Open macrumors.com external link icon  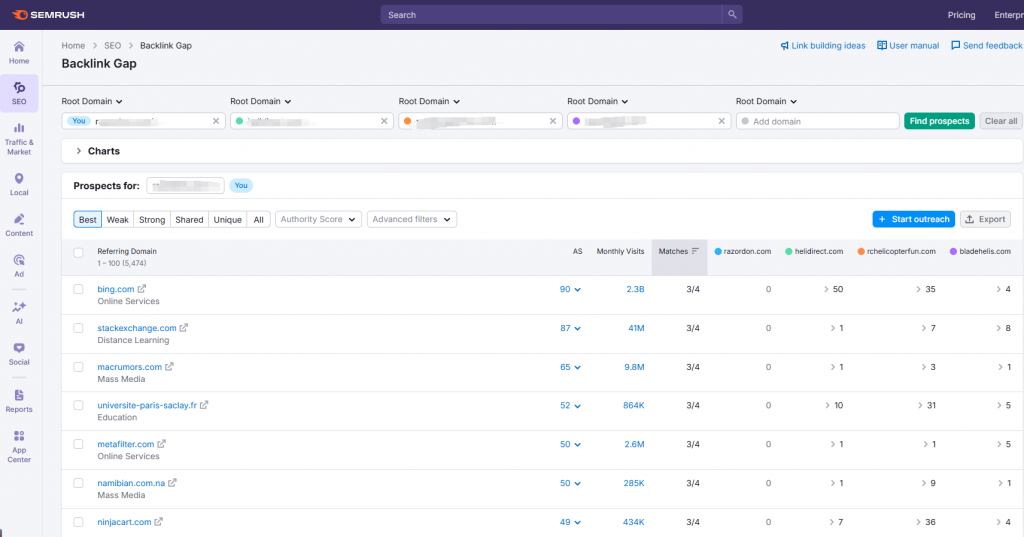tap(169, 366)
